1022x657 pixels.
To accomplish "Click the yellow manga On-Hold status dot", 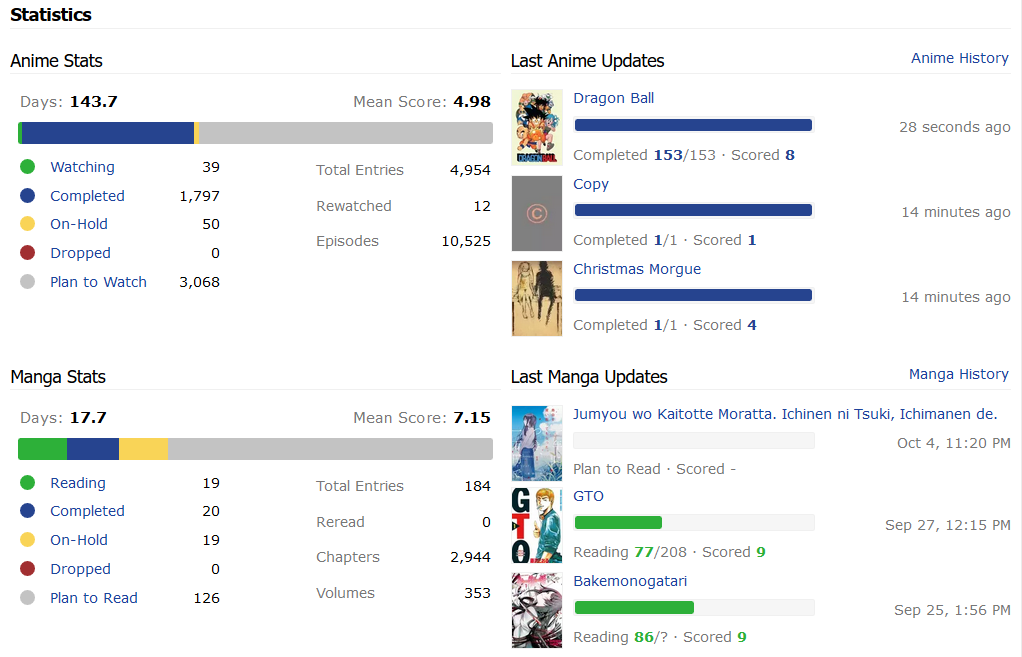I will 27,539.
